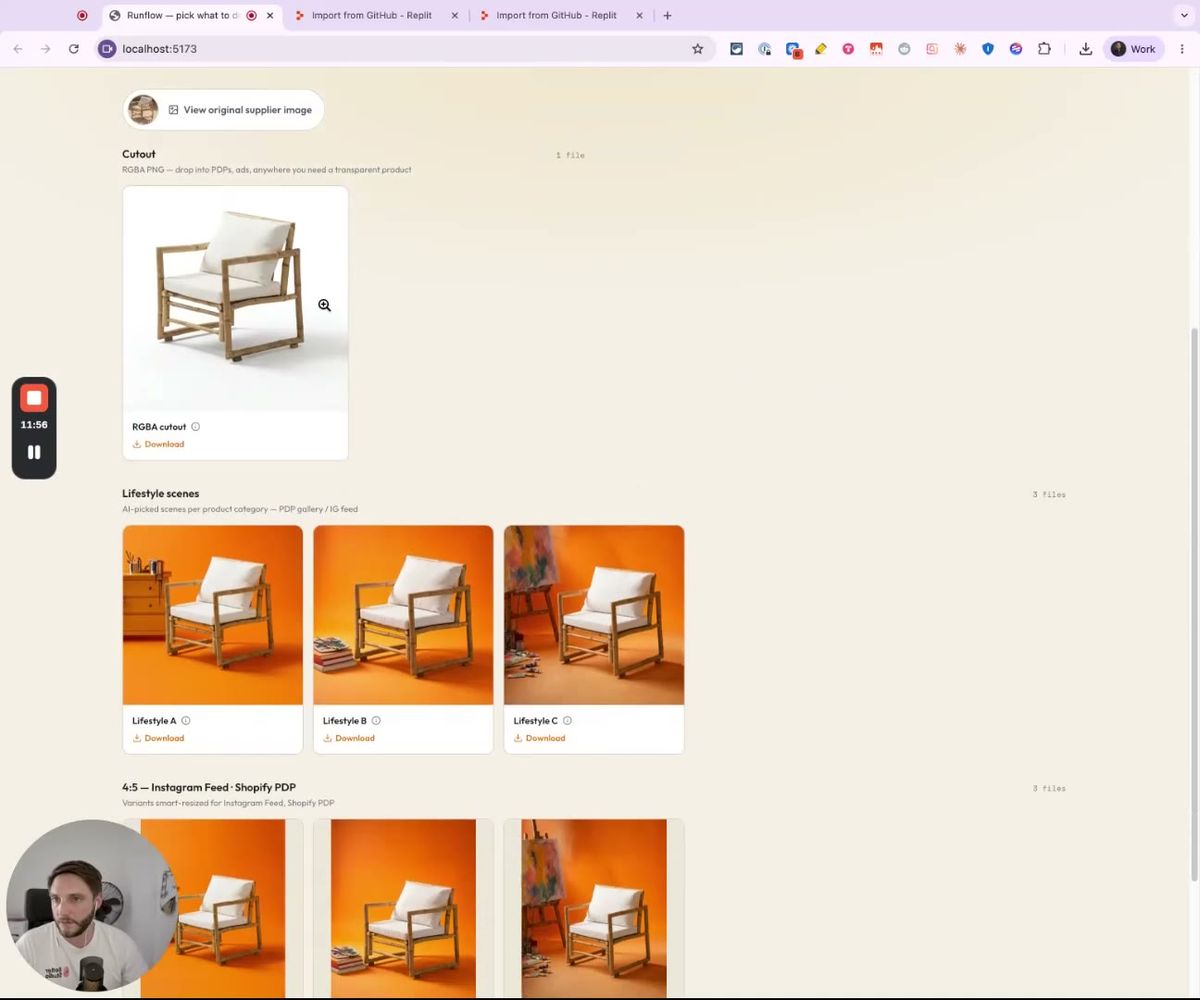
Task: Click the '3 files' label by Lifestyle scenes
Action: 1049,494
